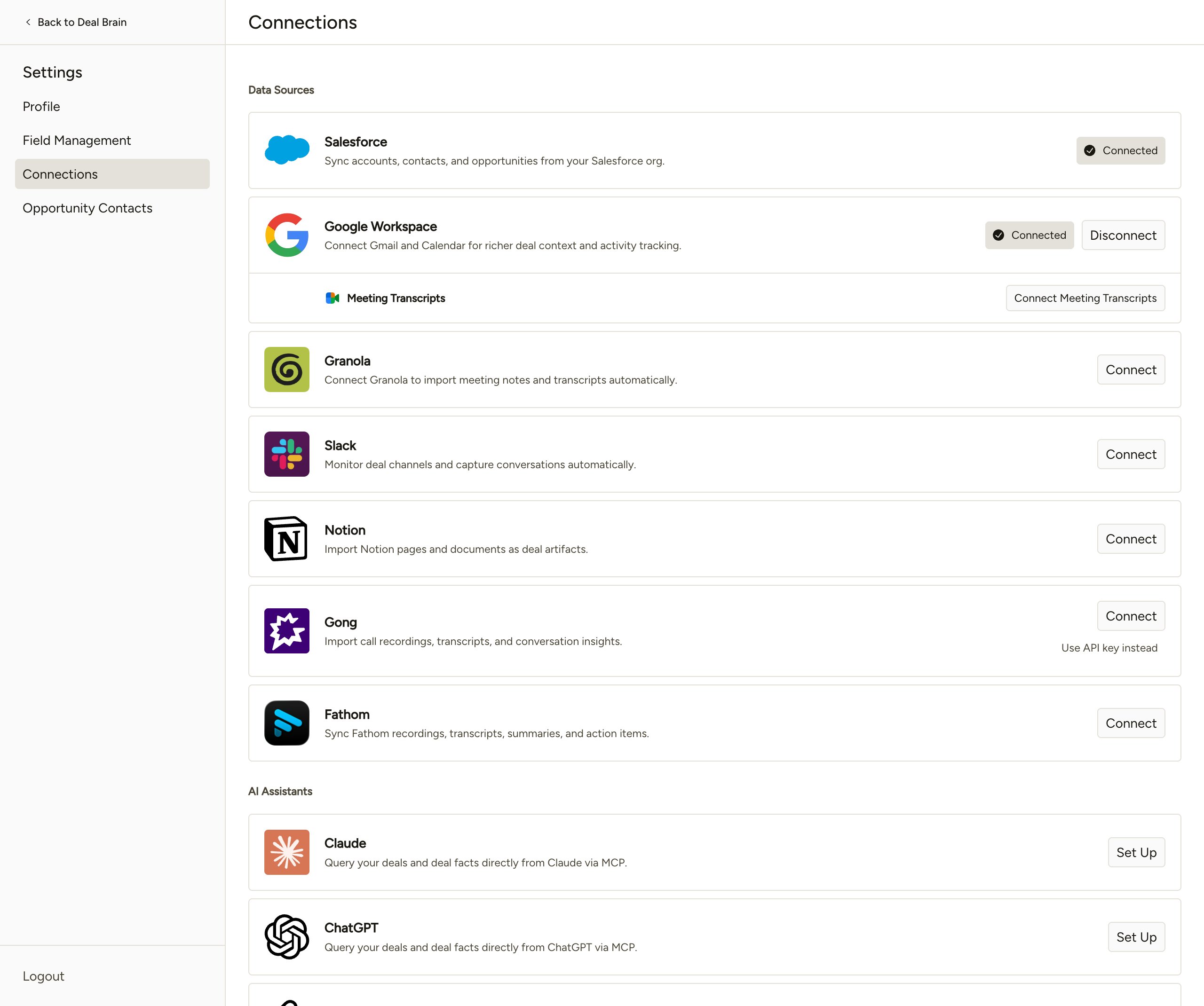Click the Salesforce Connected status badge
Viewport: 1204px width, 1006px height.
[1120, 150]
